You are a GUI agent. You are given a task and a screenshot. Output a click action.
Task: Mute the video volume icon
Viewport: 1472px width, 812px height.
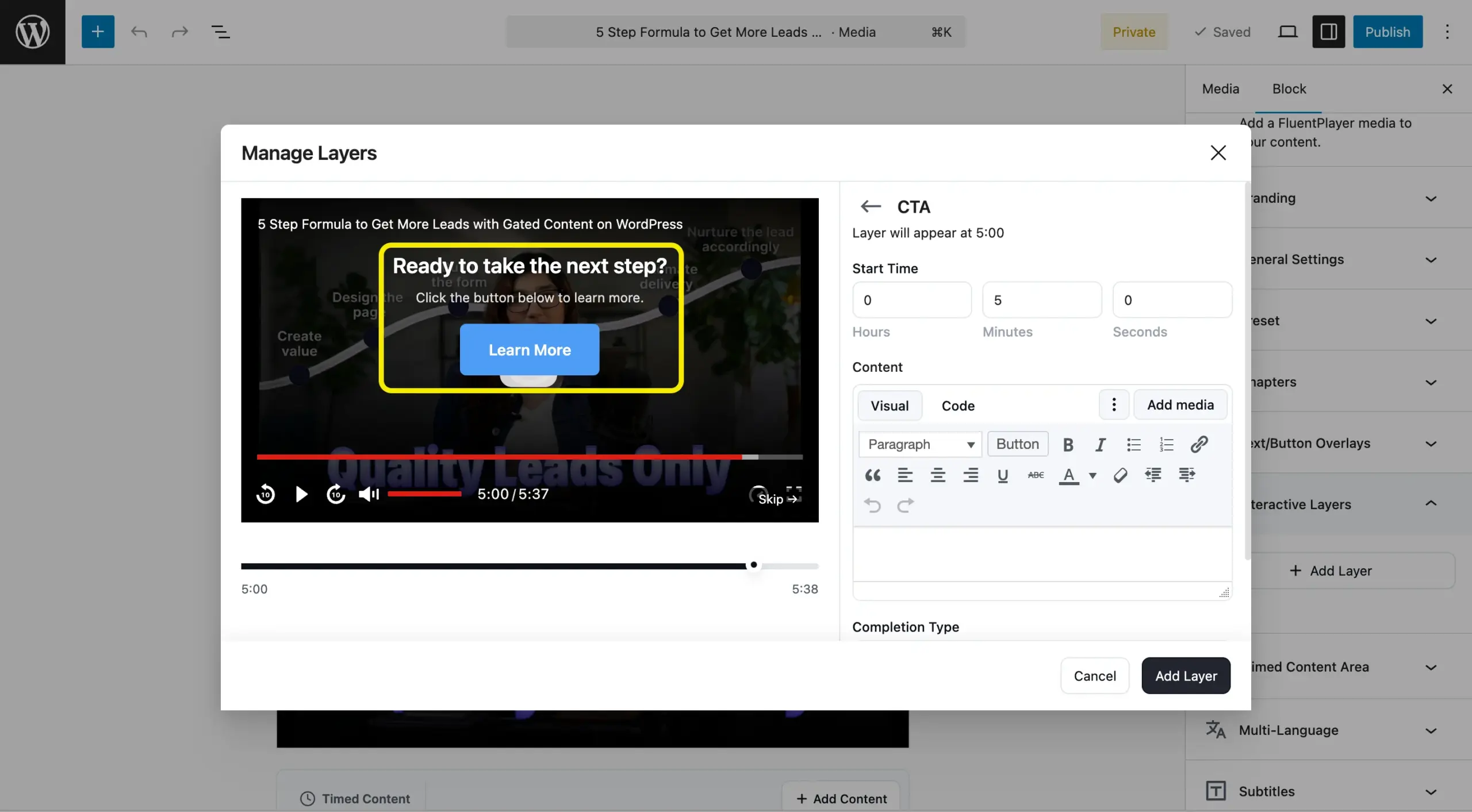point(369,494)
